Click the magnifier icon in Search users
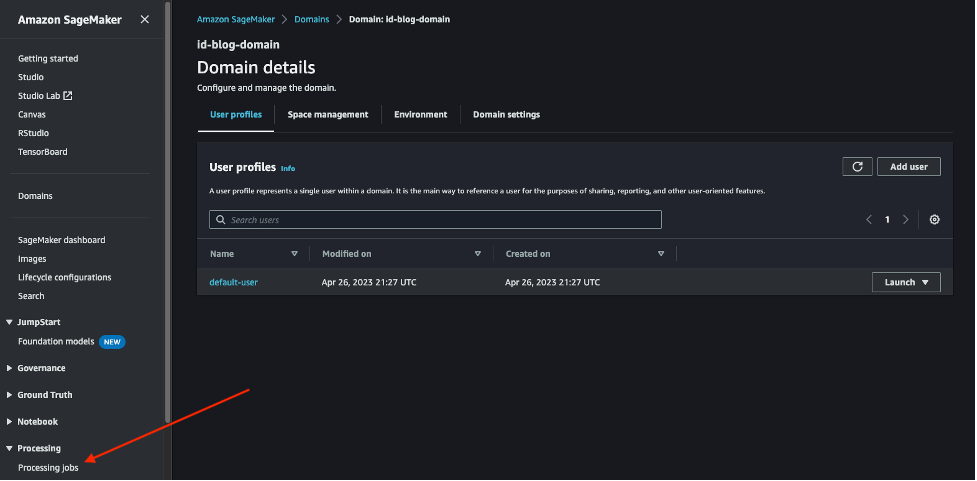977x481 pixels. coord(221,219)
